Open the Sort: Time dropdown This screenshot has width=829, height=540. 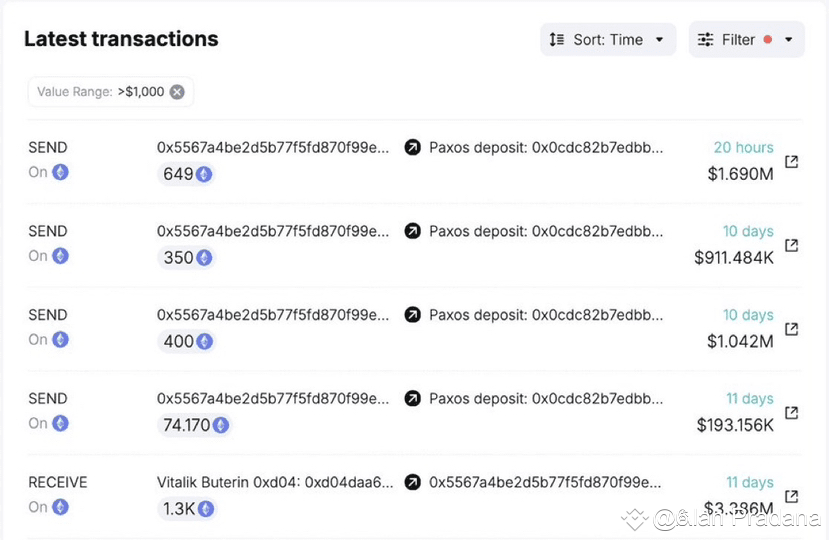coord(608,40)
